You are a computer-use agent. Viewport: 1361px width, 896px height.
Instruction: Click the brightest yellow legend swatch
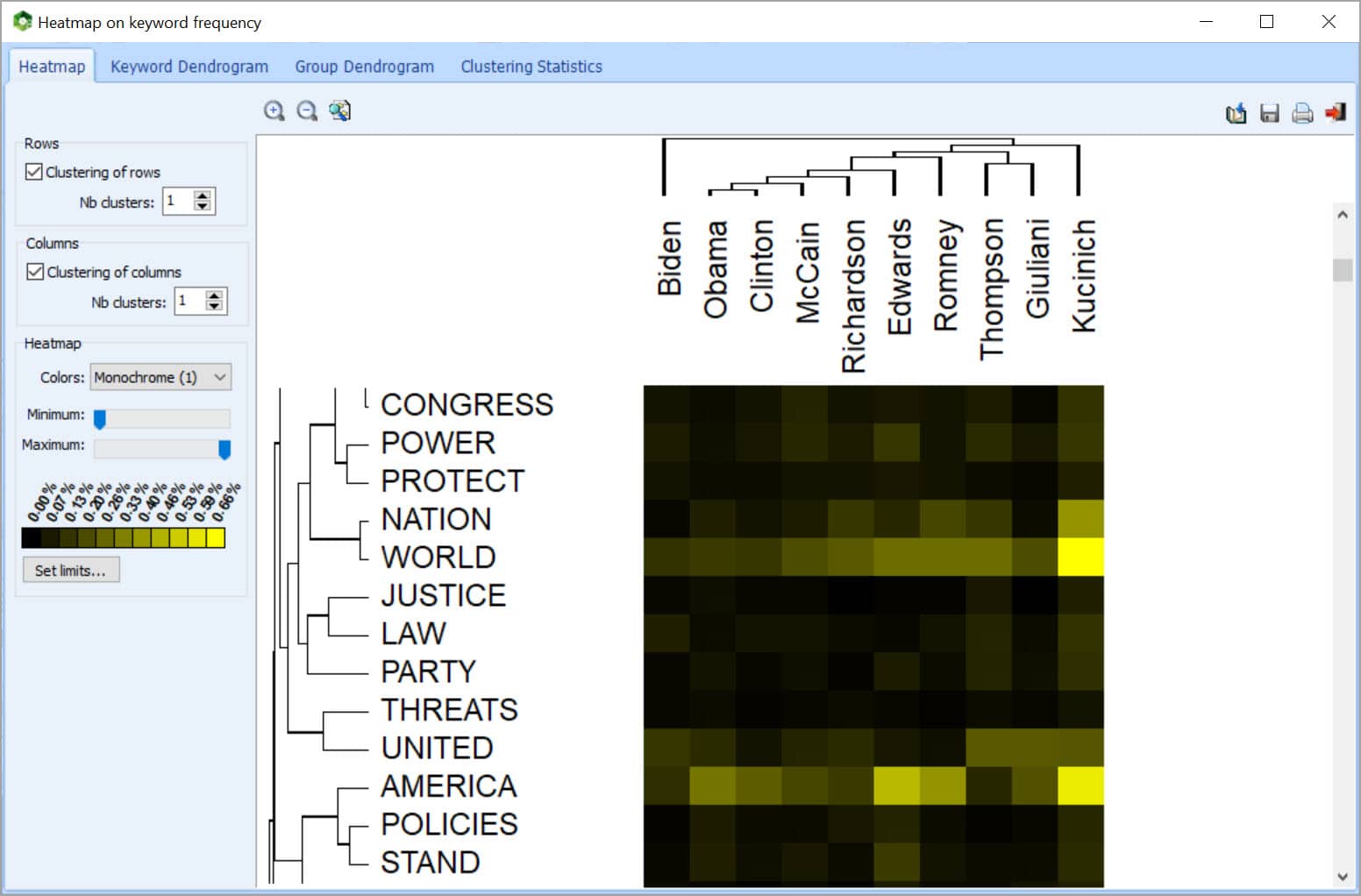tap(216, 537)
